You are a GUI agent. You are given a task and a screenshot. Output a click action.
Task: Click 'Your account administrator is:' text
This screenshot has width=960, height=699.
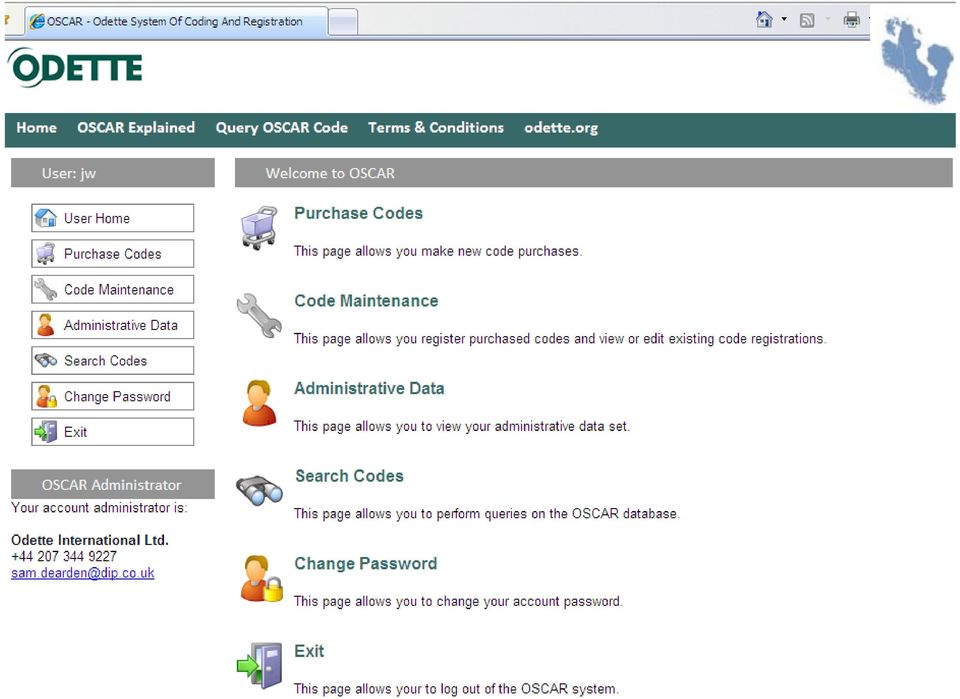(x=99, y=507)
